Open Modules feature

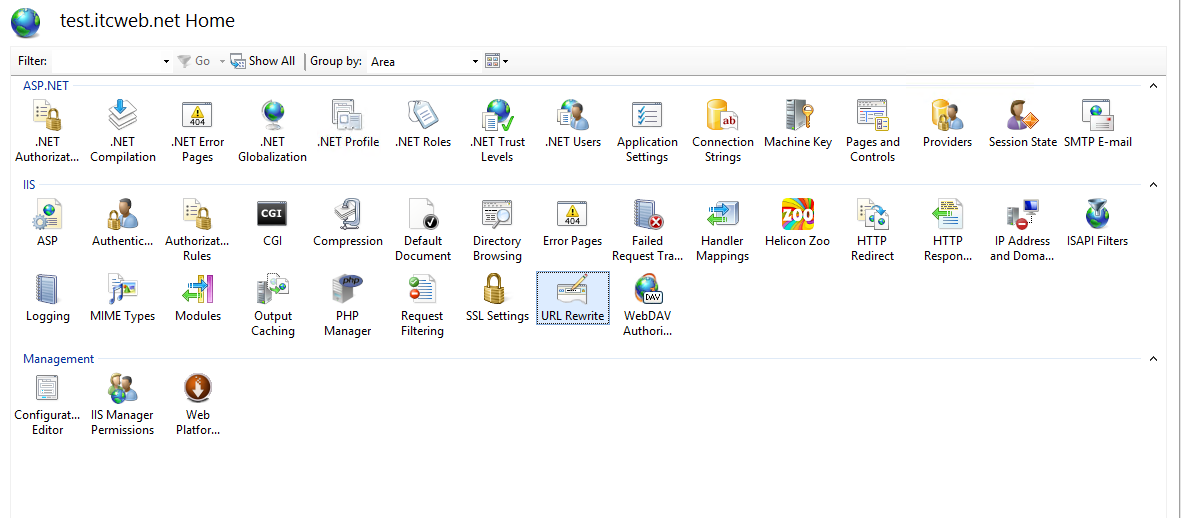click(197, 299)
